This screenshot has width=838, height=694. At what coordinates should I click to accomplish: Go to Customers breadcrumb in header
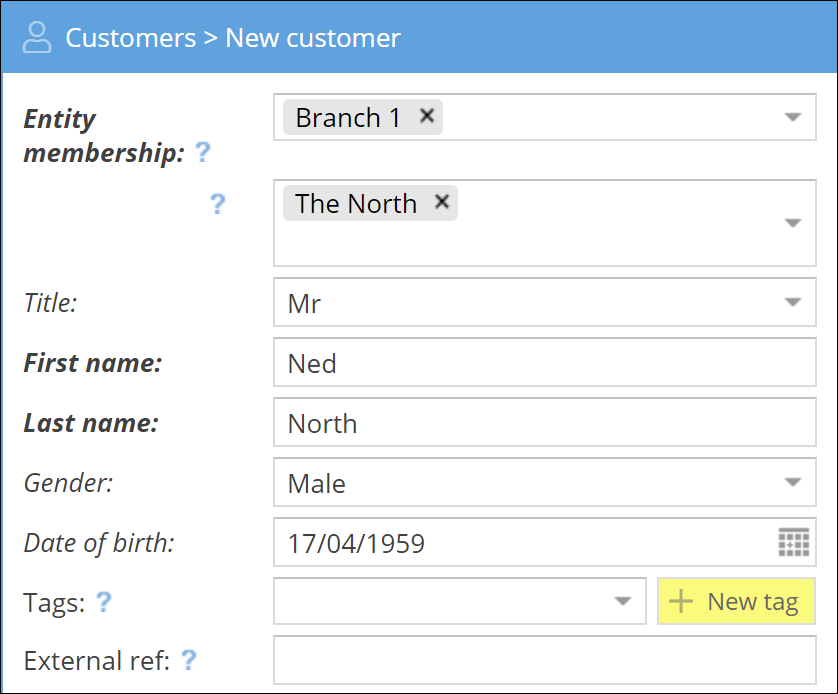[130, 38]
